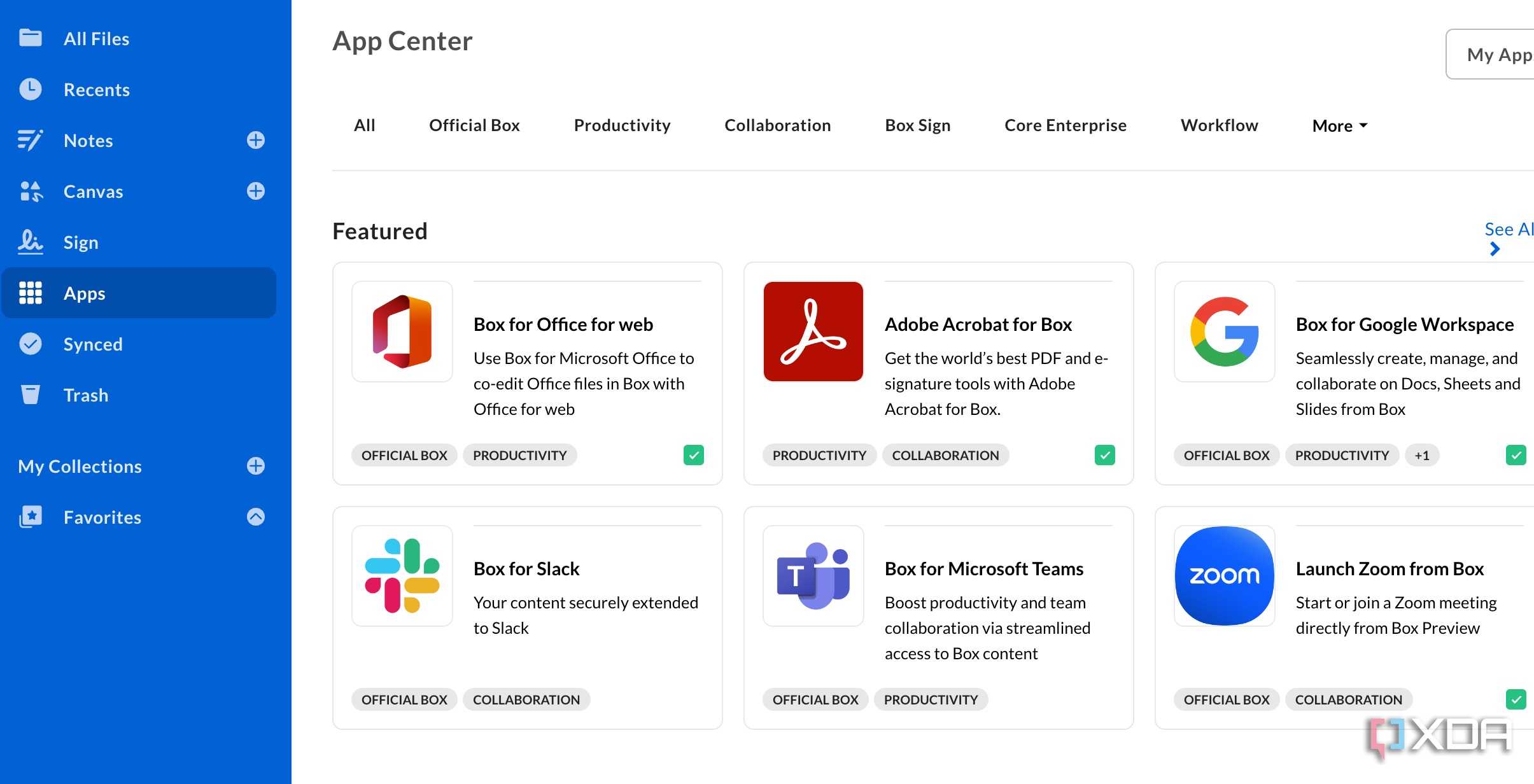Click OFFICIAL BOX tag on Google Workspace card
Image resolution: width=1534 pixels, height=784 pixels.
(x=1227, y=455)
